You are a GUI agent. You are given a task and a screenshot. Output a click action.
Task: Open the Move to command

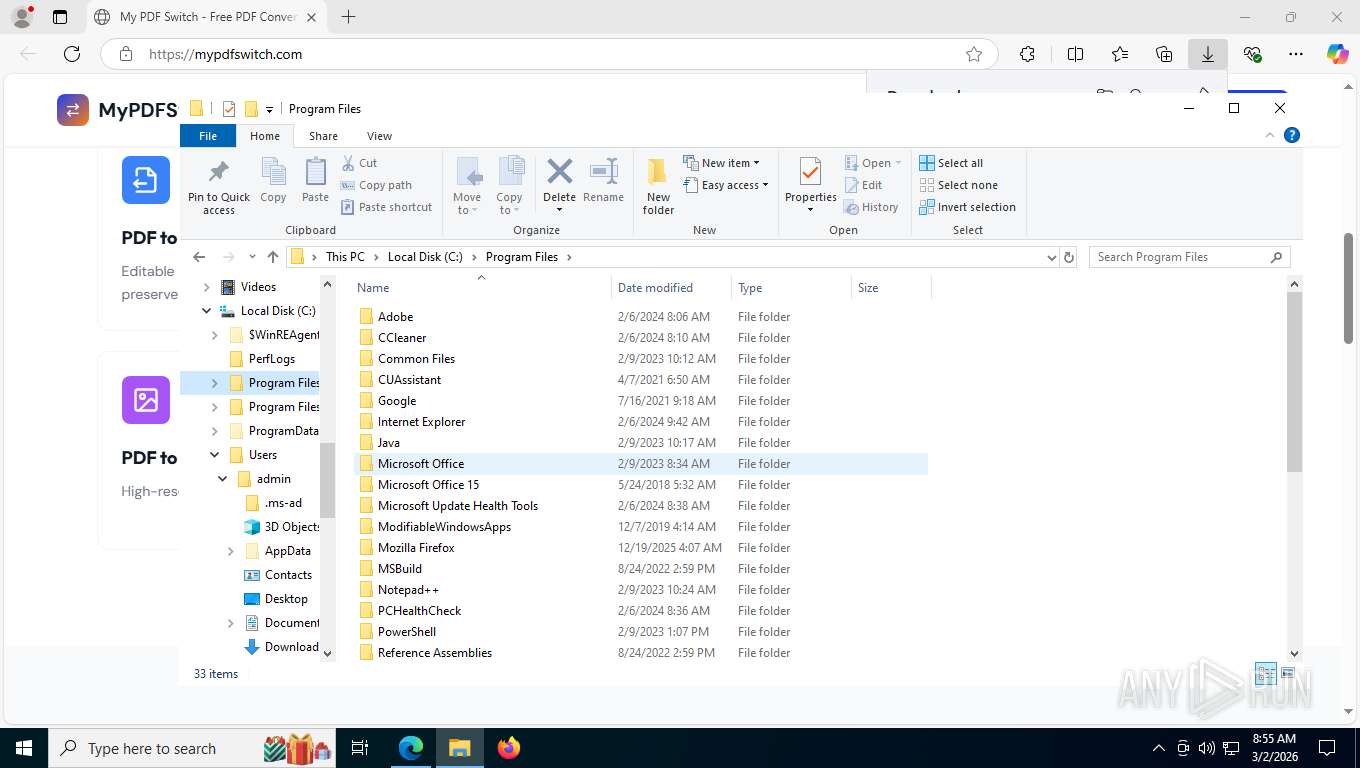pyautogui.click(x=467, y=186)
